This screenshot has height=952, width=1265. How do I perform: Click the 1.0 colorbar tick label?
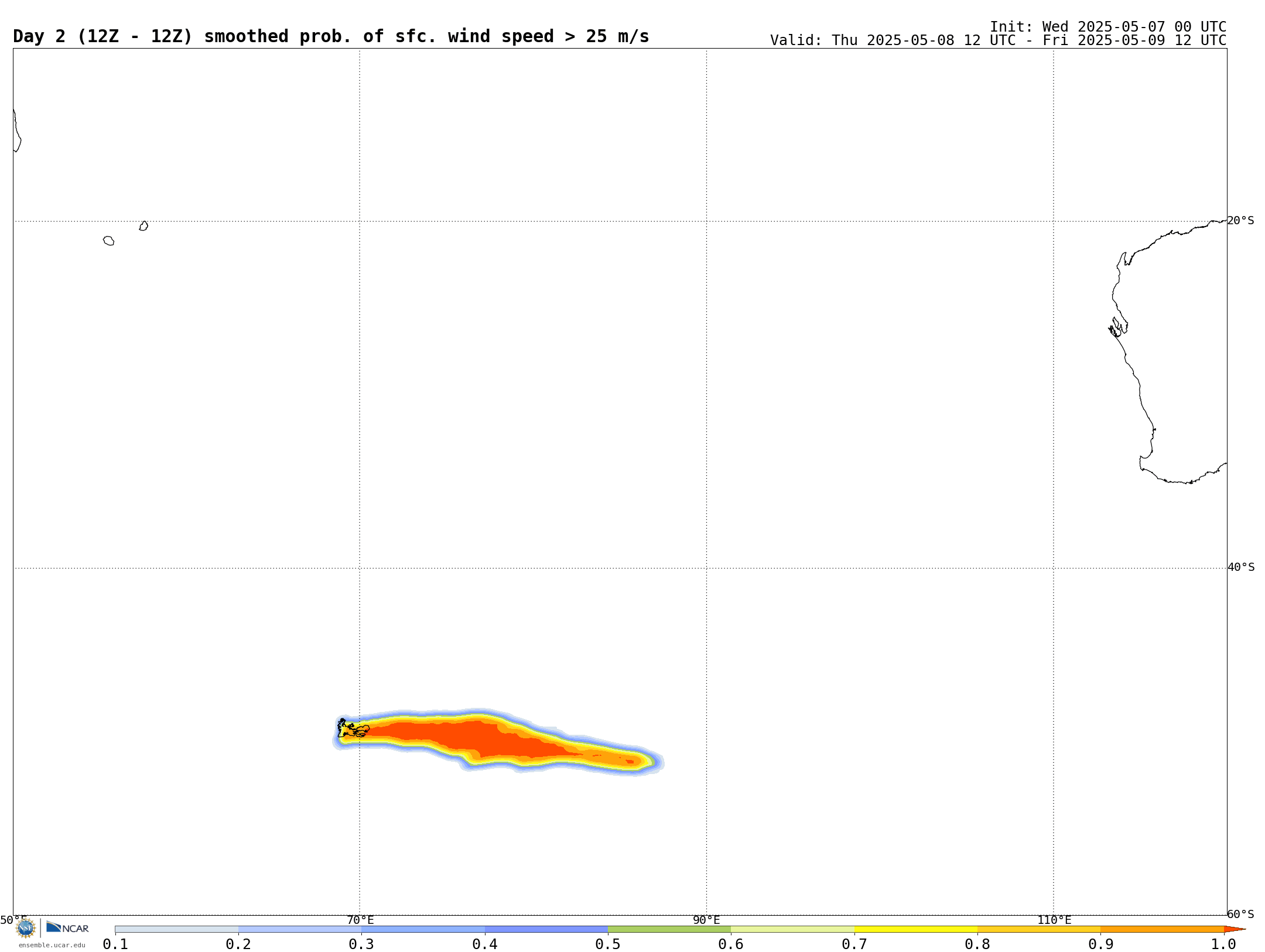tap(1223, 944)
